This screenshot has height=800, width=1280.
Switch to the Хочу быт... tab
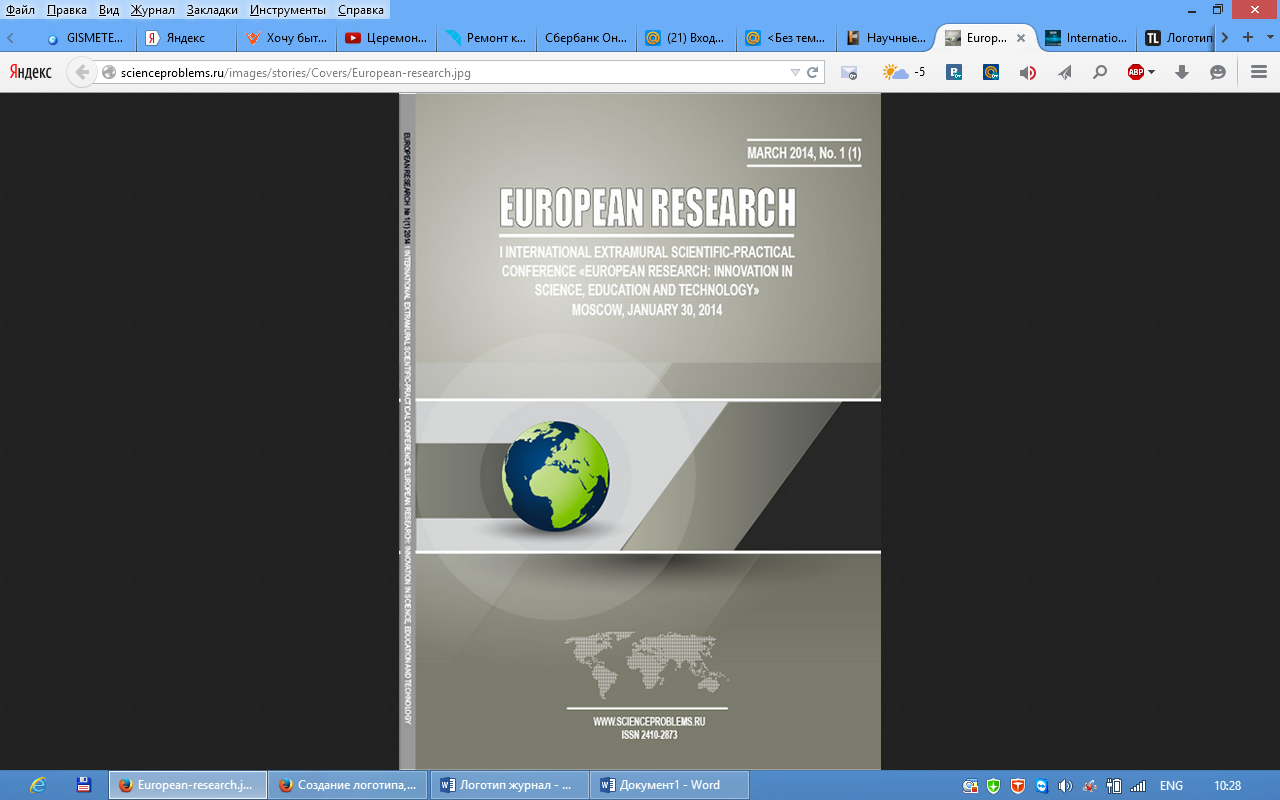point(285,38)
